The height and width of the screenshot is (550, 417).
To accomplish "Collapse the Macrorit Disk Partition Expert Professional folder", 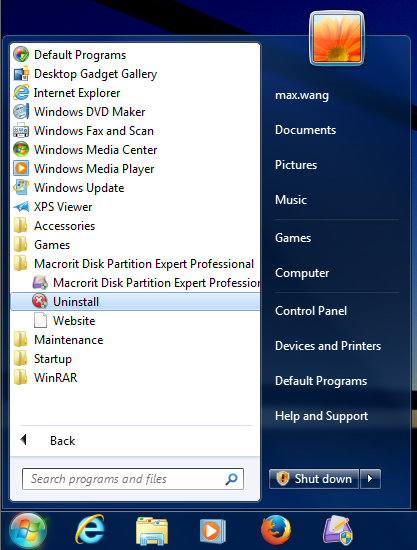I will 135,263.
